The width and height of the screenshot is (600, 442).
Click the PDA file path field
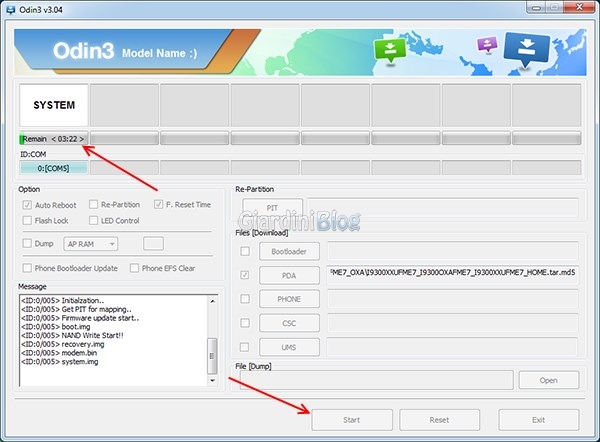452,275
